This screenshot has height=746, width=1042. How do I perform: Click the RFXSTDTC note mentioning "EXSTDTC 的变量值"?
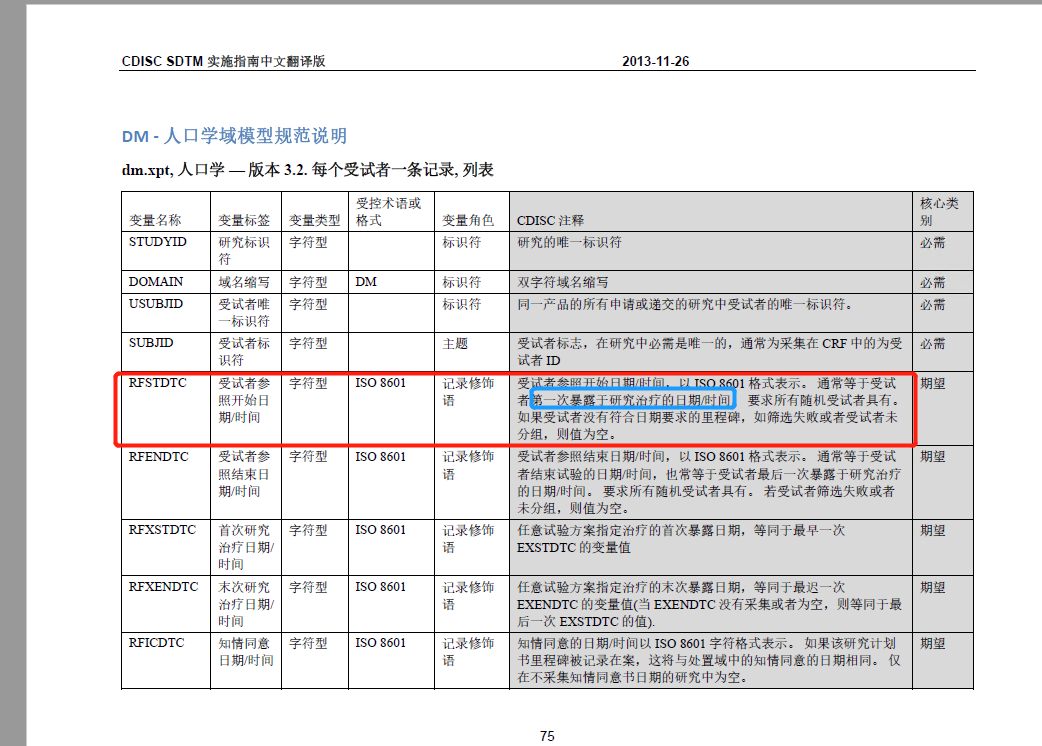click(x=681, y=539)
